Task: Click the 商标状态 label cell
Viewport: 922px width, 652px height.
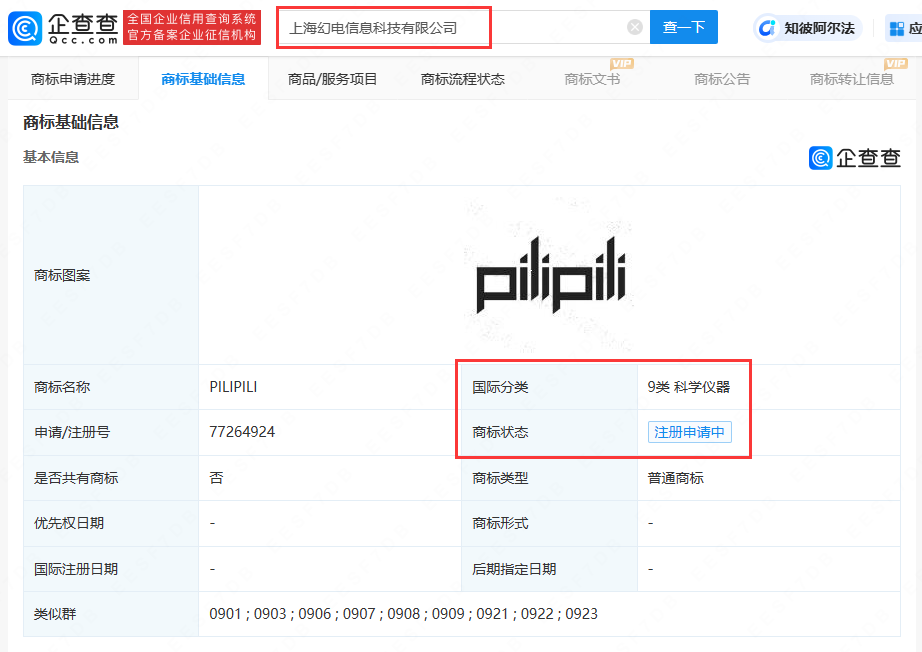Action: [549, 432]
